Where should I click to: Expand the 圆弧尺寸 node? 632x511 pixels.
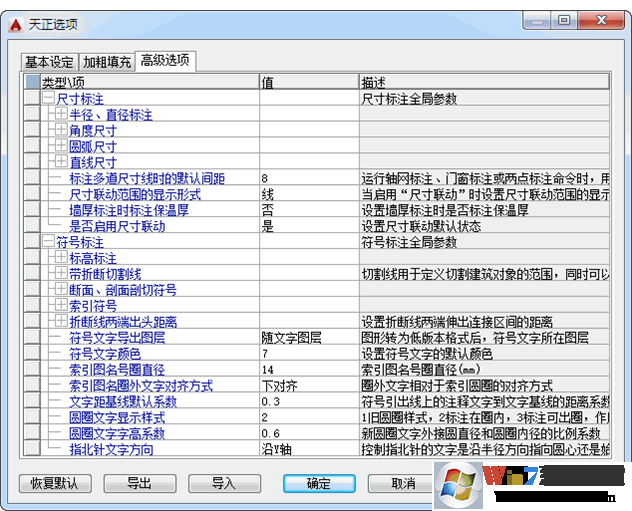coord(61,146)
